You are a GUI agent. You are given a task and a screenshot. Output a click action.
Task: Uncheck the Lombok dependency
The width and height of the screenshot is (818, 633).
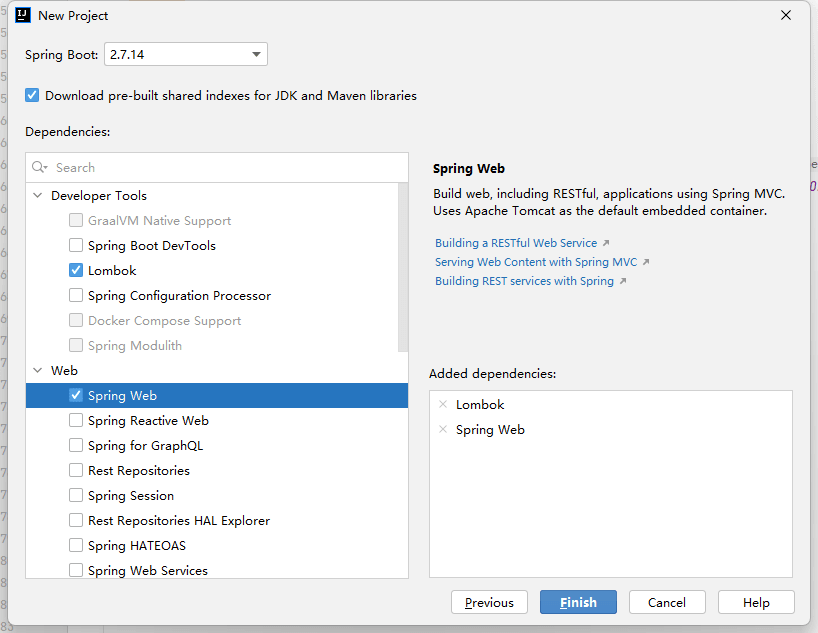(x=76, y=270)
